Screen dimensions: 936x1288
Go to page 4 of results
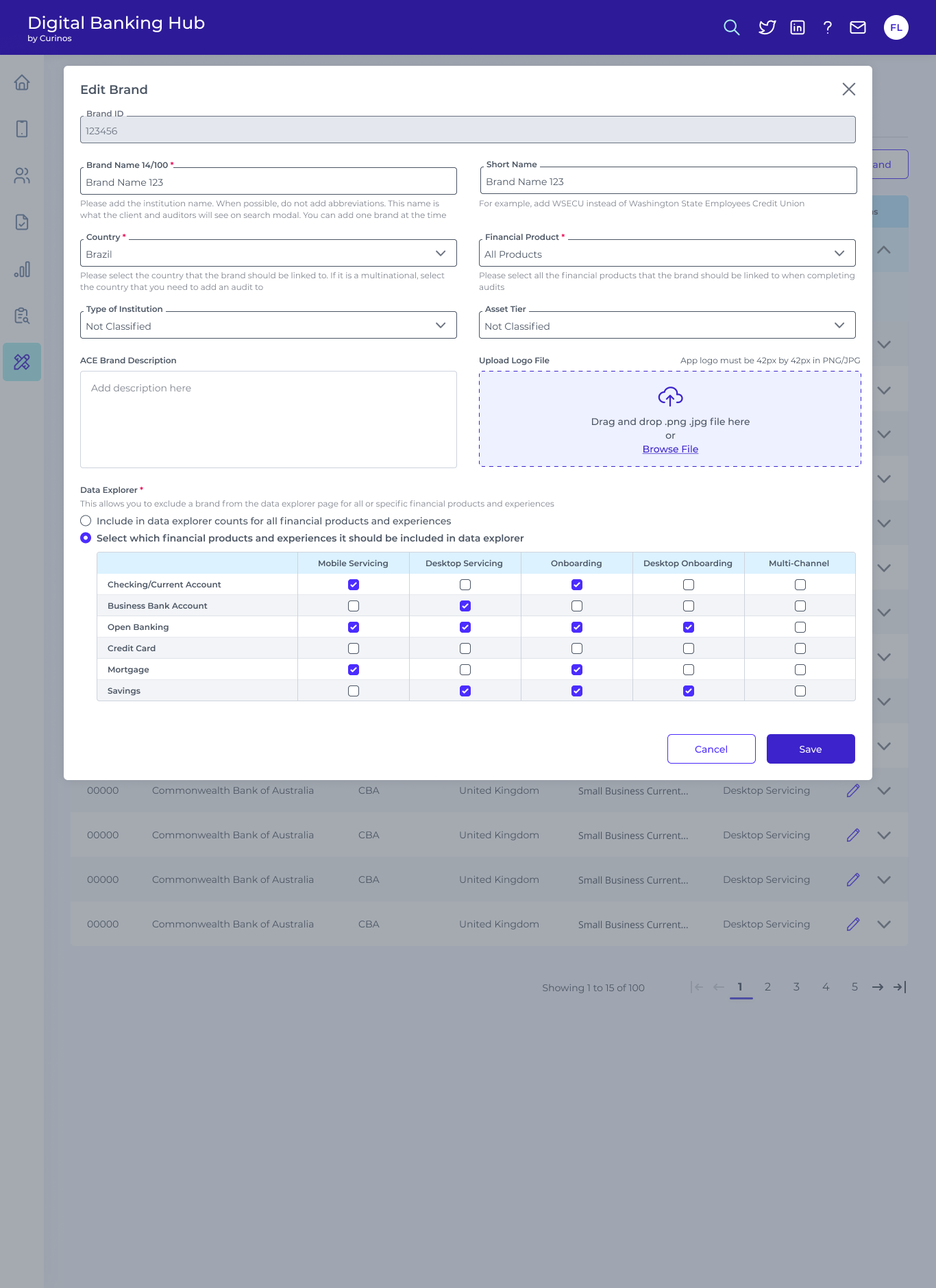click(x=826, y=987)
